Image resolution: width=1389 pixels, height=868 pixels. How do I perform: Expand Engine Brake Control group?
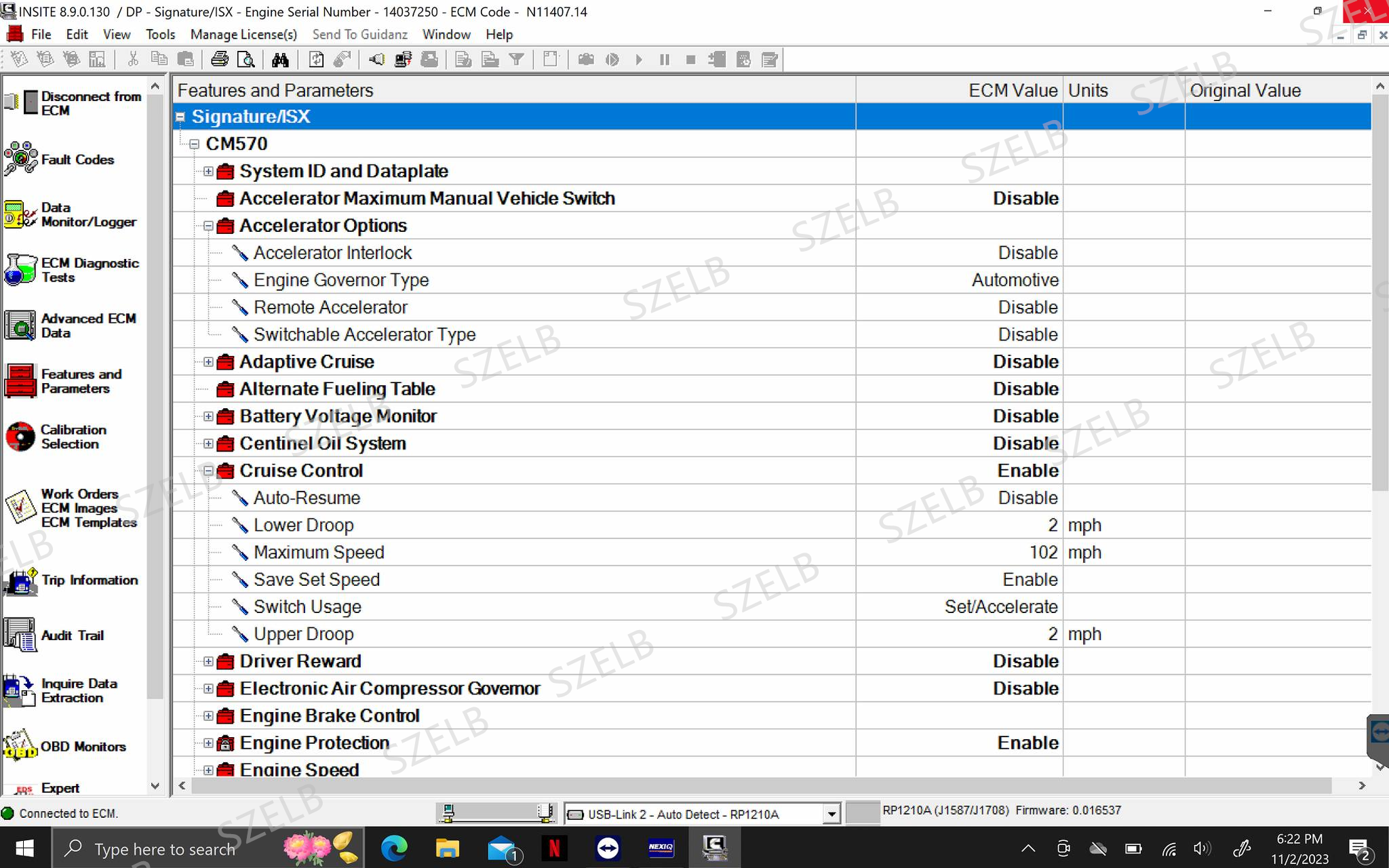(208, 715)
